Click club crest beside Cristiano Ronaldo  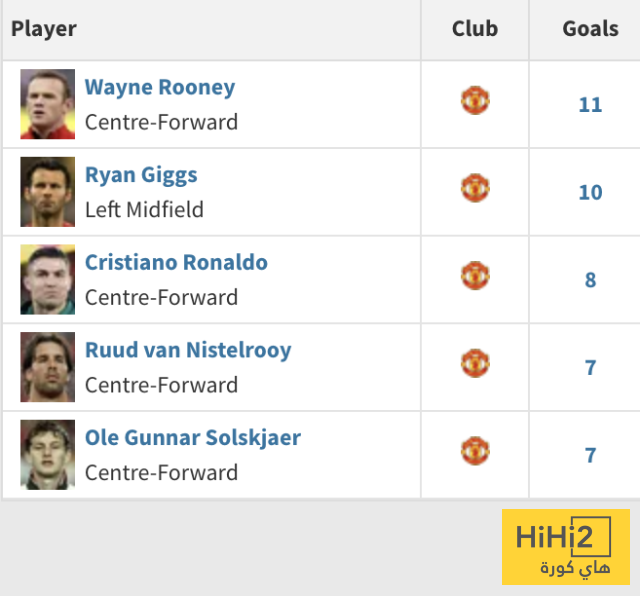pos(475,276)
